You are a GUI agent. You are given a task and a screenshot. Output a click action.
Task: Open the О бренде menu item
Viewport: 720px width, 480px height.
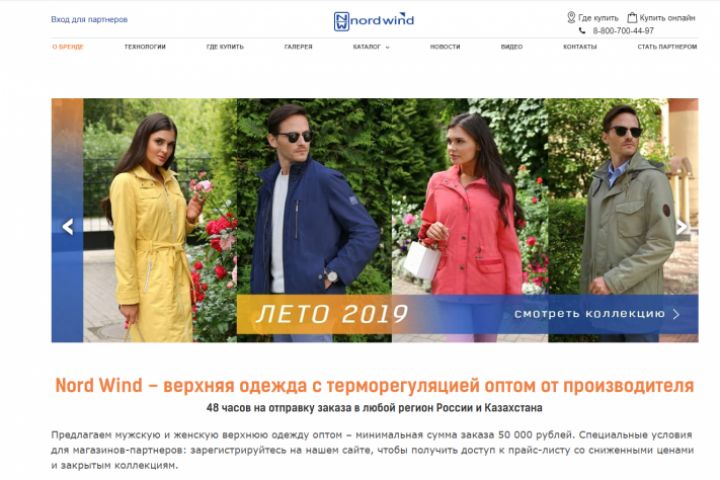tap(68, 47)
